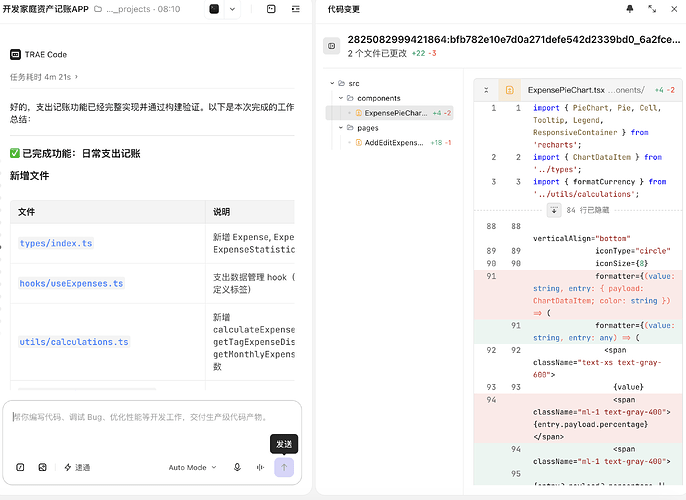Expand the dropdown arrow beside terminal icon
The height and width of the screenshot is (500, 686).
point(232,9)
